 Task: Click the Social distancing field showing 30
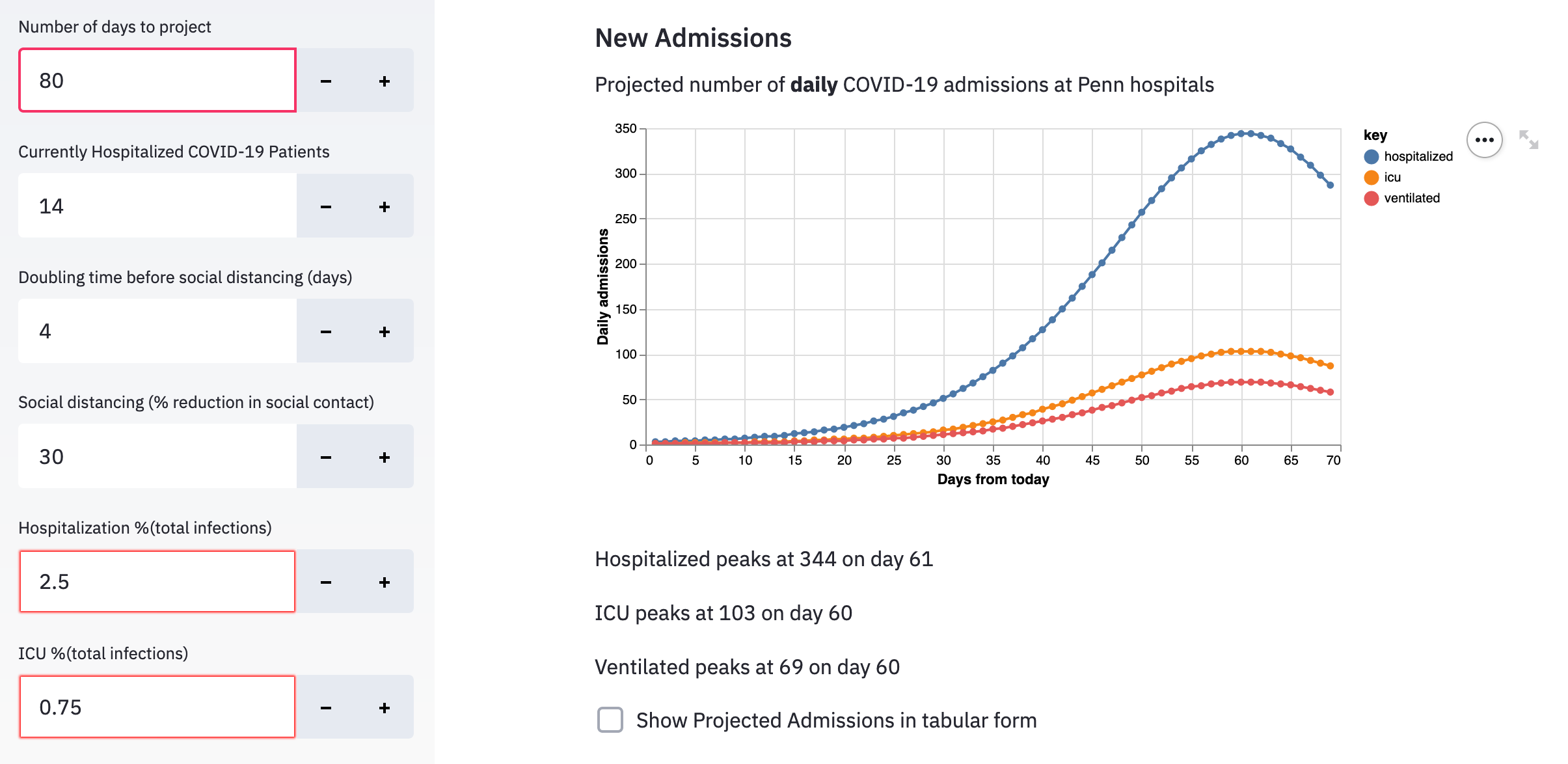click(x=156, y=456)
